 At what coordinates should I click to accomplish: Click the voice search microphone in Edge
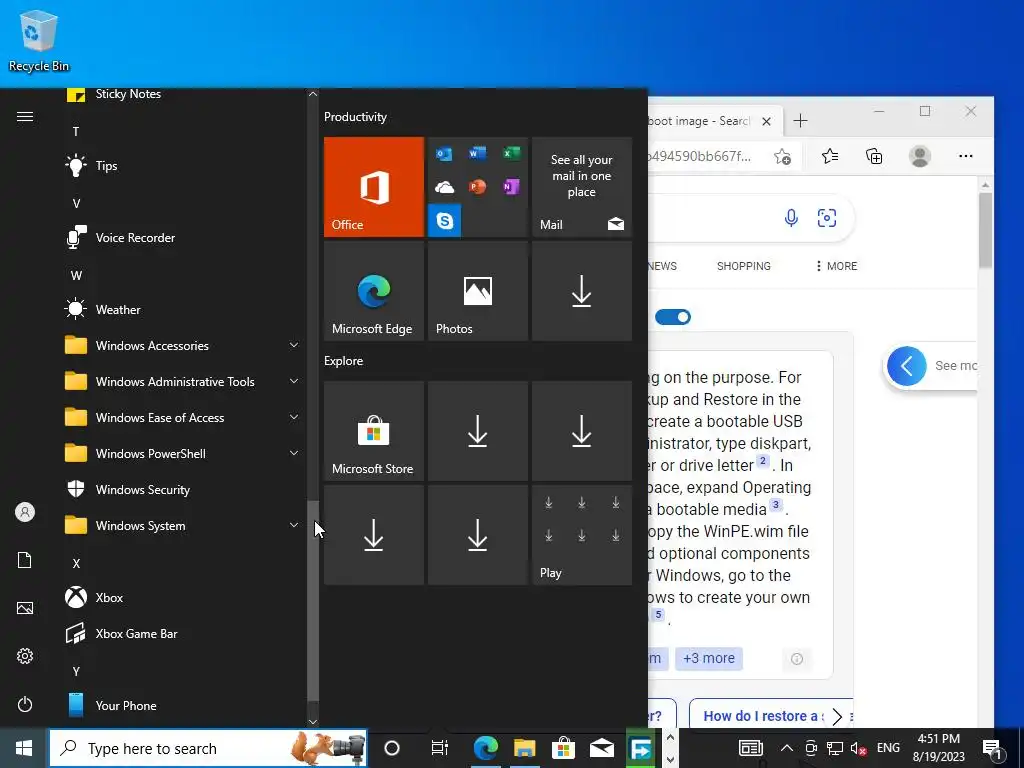(x=791, y=217)
